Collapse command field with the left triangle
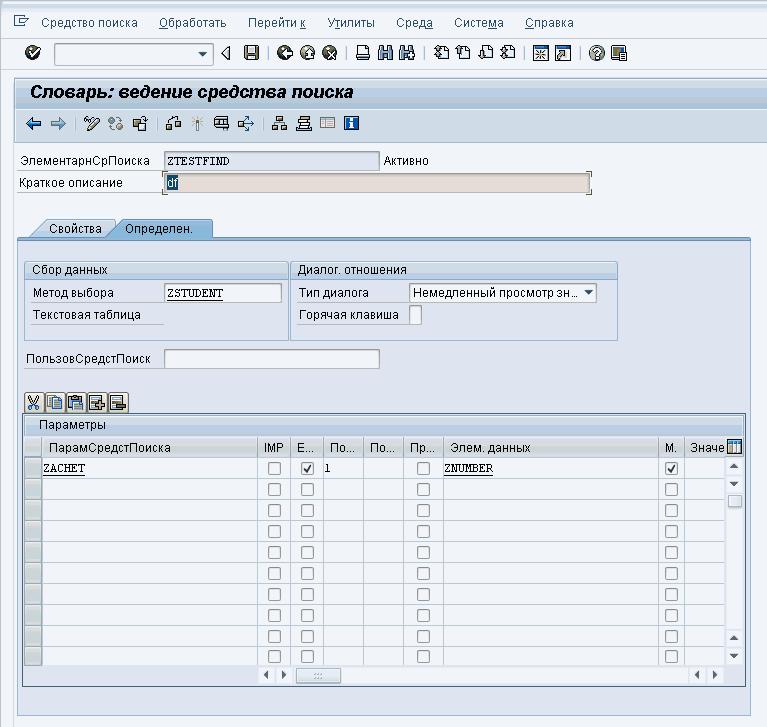The image size is (767, 727). [226, 53]
